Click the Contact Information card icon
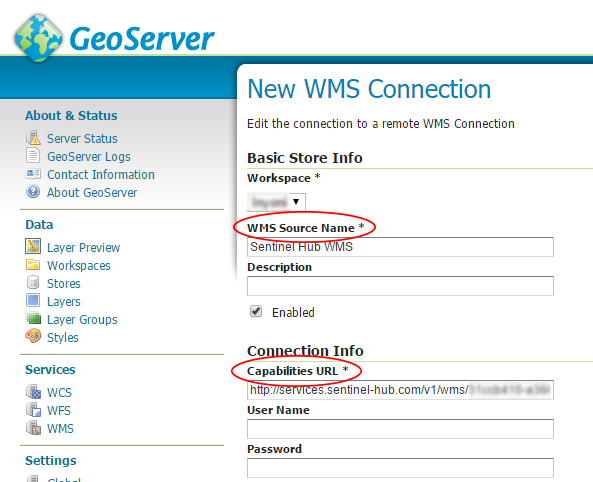 click(x=33, y=174)
